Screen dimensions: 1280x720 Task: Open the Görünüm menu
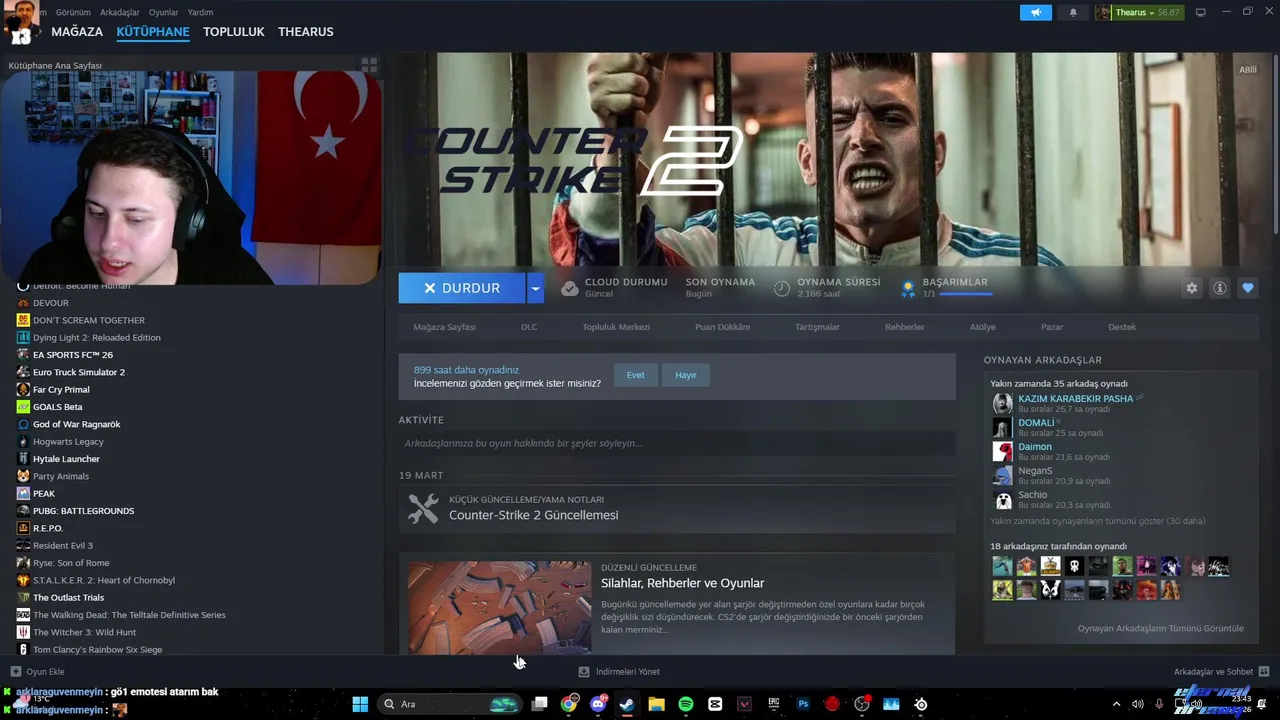pyautogui.click(x=73, y=12)
